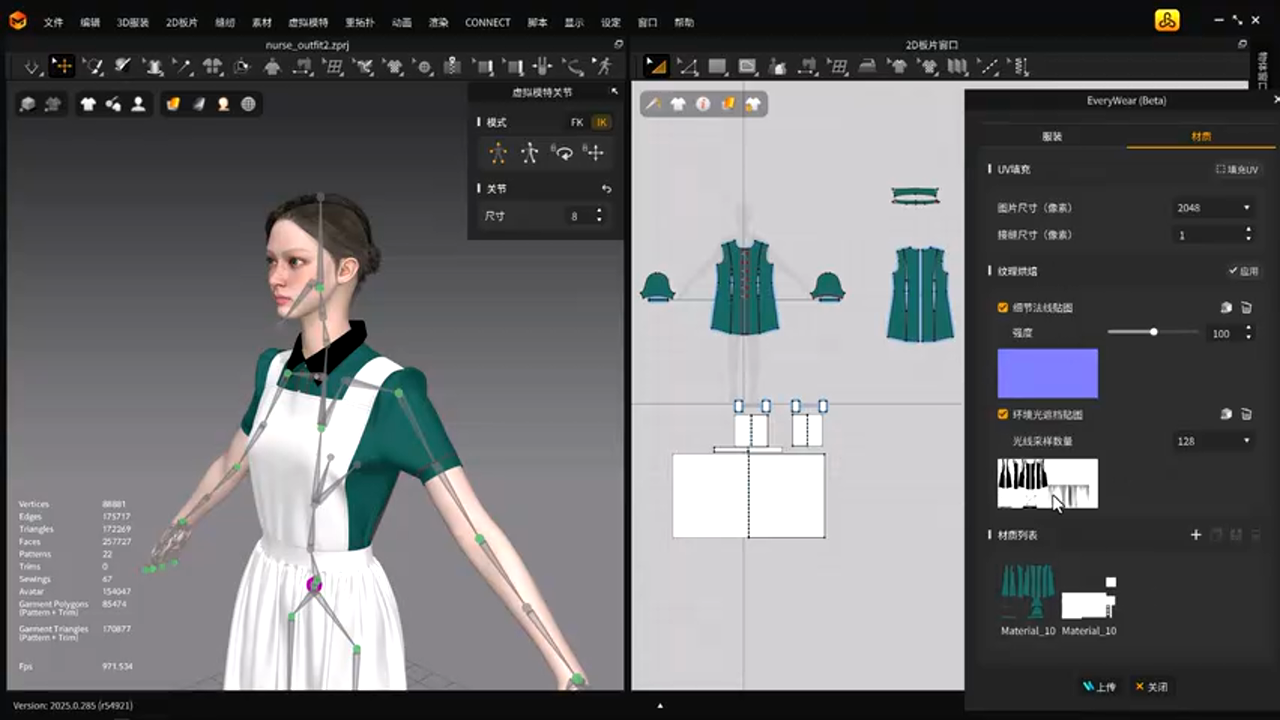Uncheck the 环境光遮挡贴图 checkbox
This screenshot has height=720, width=1280.
pos(1003,414)
